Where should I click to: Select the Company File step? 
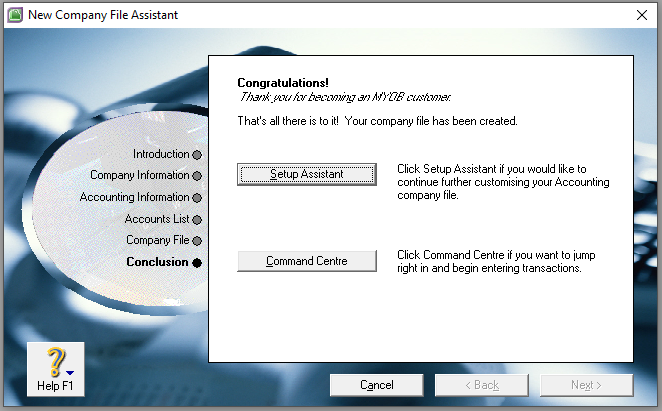[157, 240]
